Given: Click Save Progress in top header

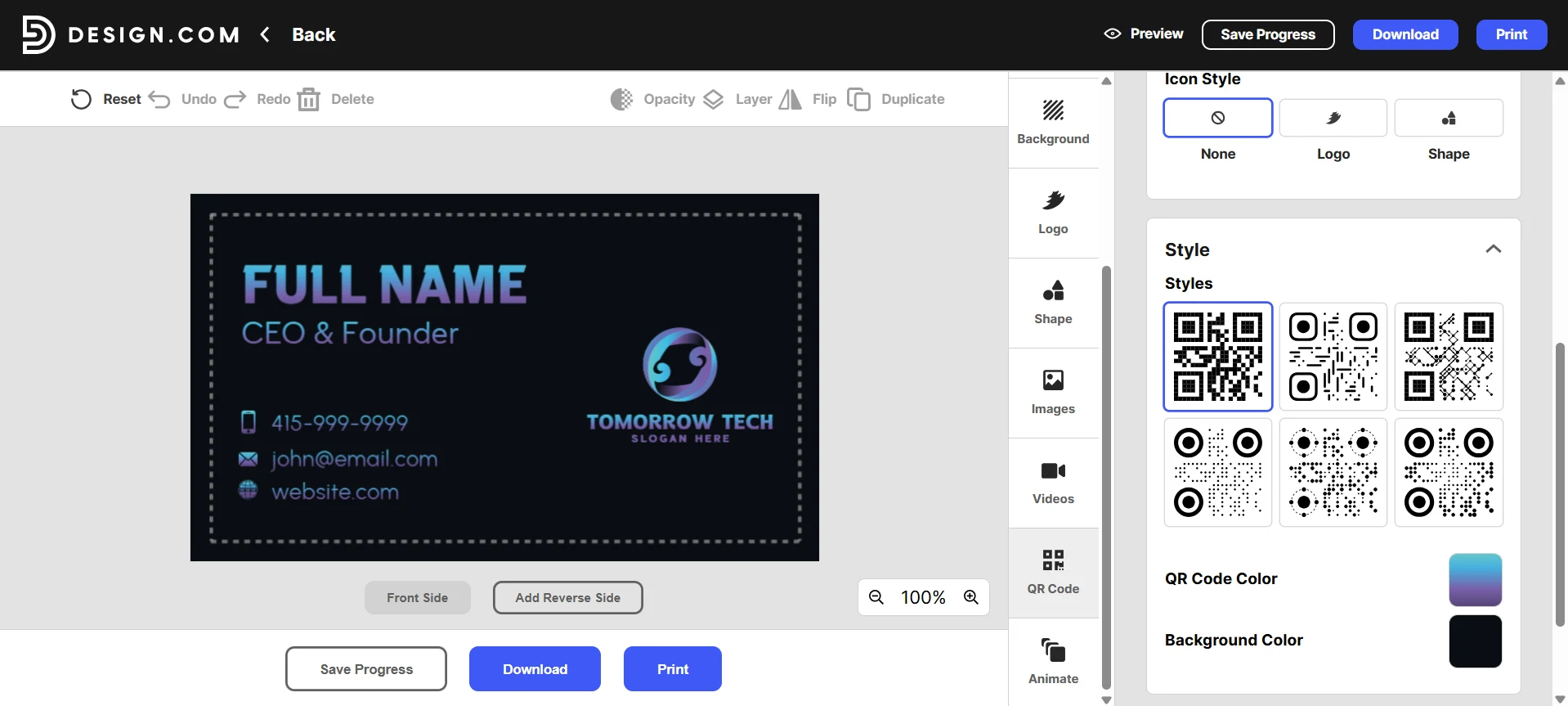Looking at the screenshot, I should pos(1268,34).
